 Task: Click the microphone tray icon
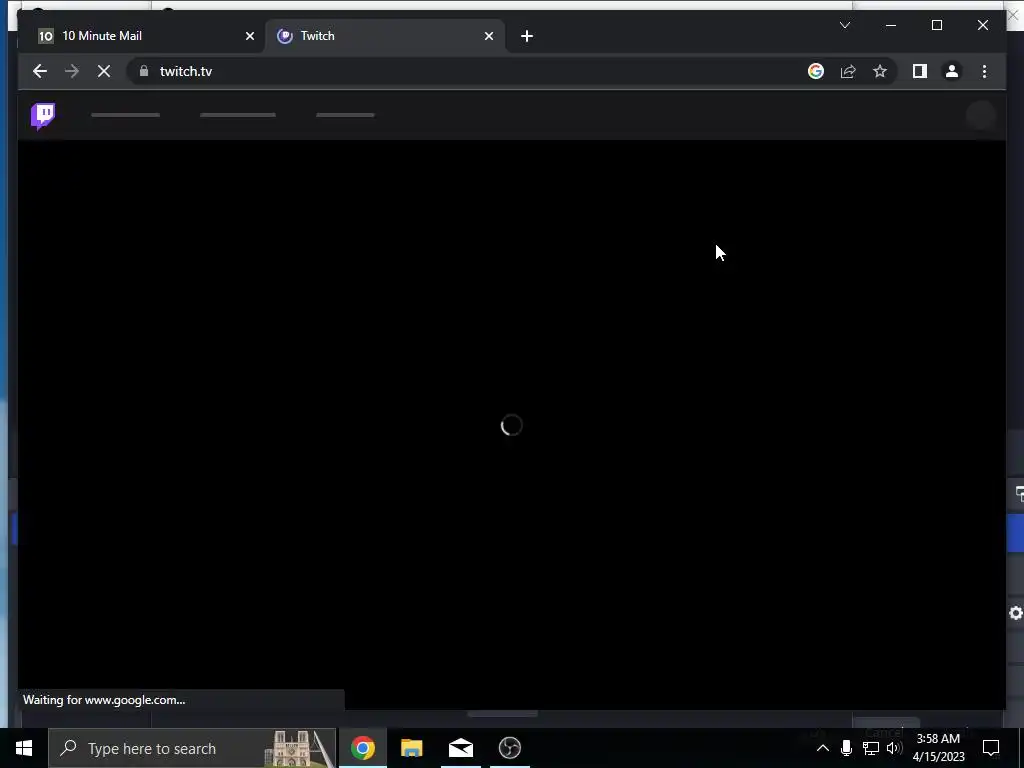point(846,748)
